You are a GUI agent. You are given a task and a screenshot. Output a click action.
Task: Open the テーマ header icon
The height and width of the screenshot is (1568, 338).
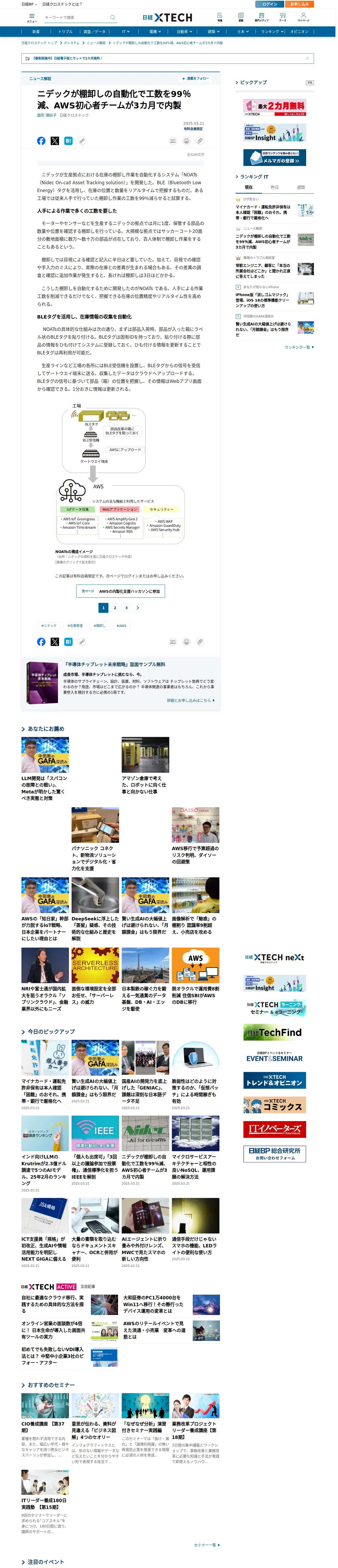pos(282,17)
